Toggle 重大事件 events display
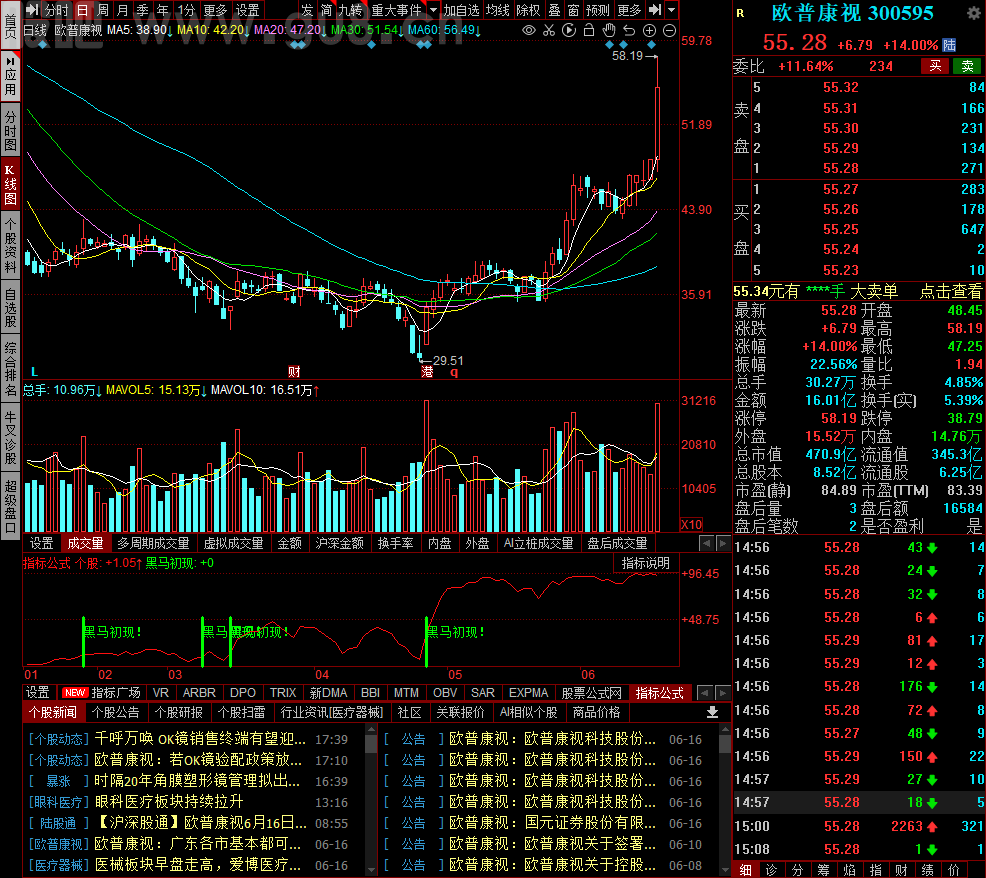986x878 pixels. [x=396, y=10]
